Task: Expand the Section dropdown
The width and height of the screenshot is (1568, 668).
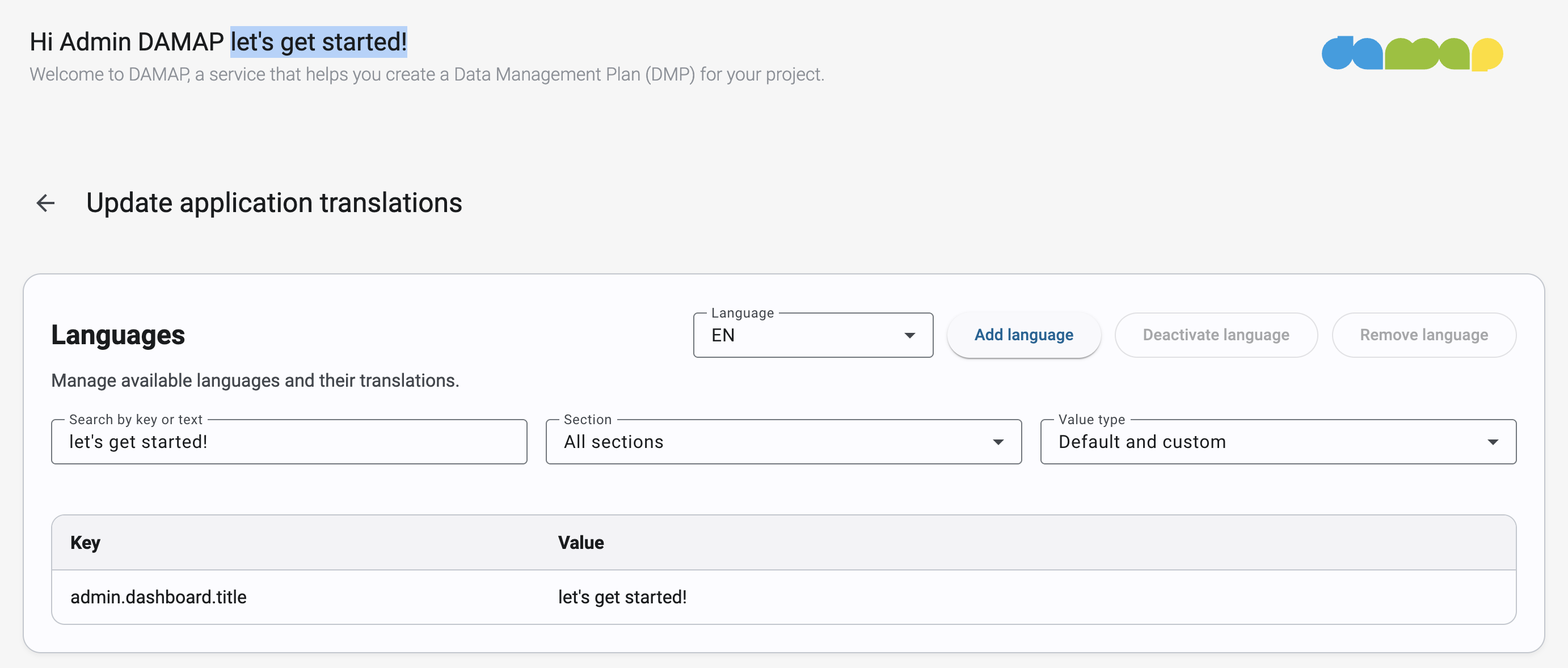Action: tap(783, 442)
